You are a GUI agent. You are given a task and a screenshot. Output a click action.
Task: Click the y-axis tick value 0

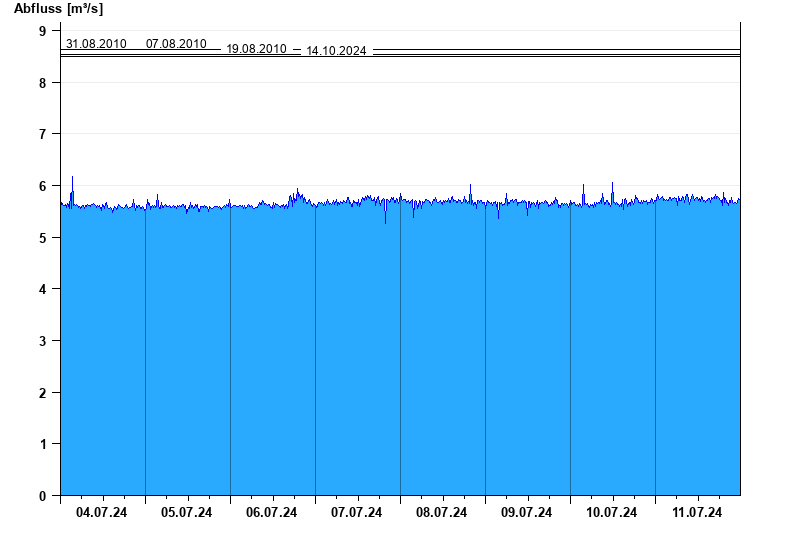43,496
